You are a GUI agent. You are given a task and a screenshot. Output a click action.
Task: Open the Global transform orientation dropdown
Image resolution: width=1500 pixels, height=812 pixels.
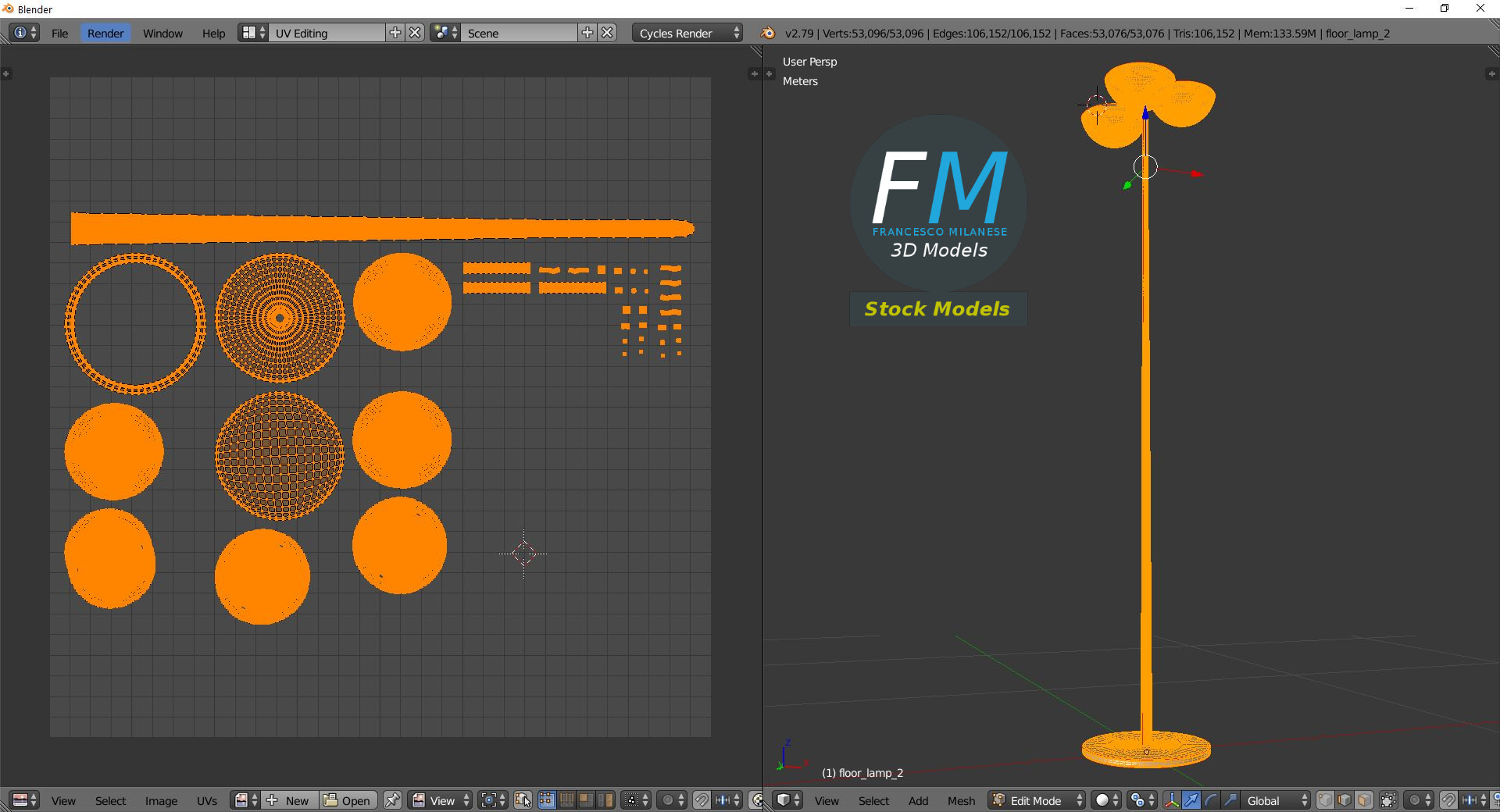pyautogui.click(x=1276, y=800)
